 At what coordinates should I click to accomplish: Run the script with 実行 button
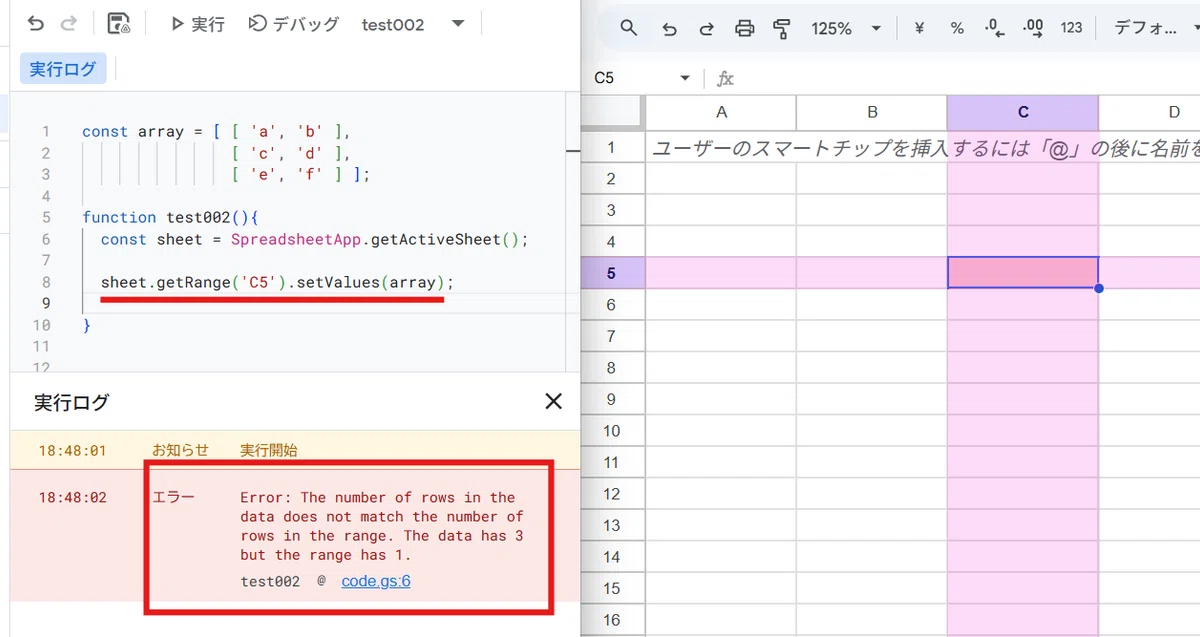pyautogui.click(x=197, y=24)
